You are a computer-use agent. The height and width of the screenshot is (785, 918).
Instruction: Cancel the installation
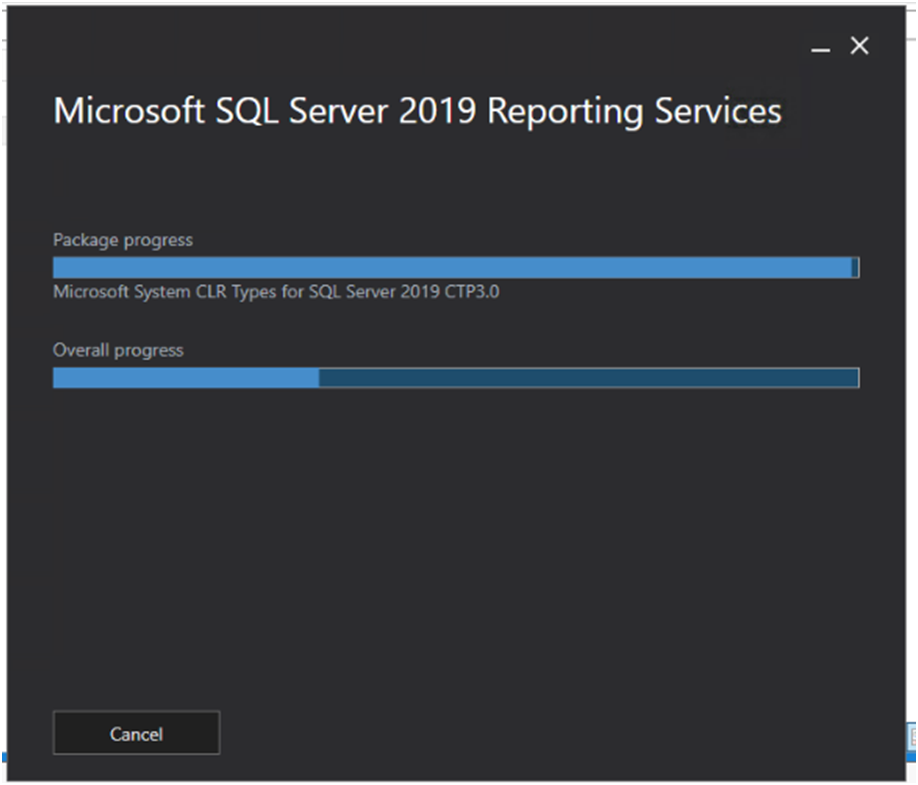pyautogui.click(x=136, y=733)
